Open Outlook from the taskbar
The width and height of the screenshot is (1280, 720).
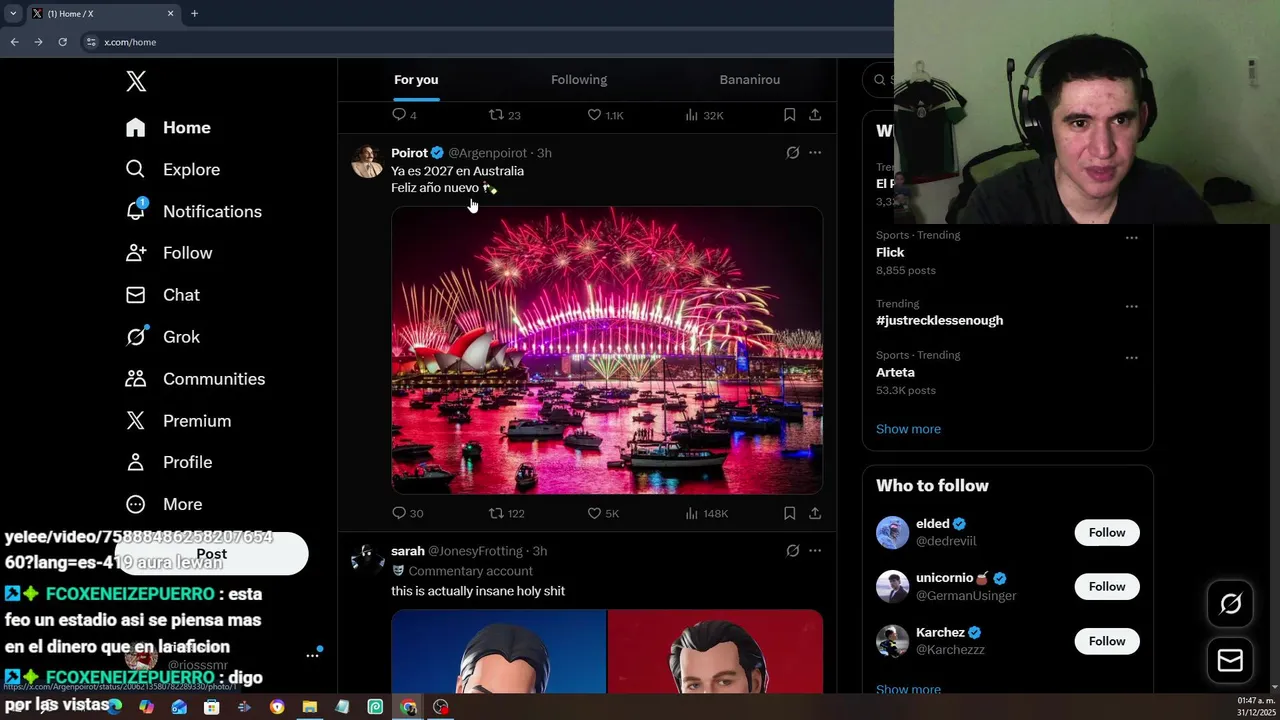(x=179, y=707)
